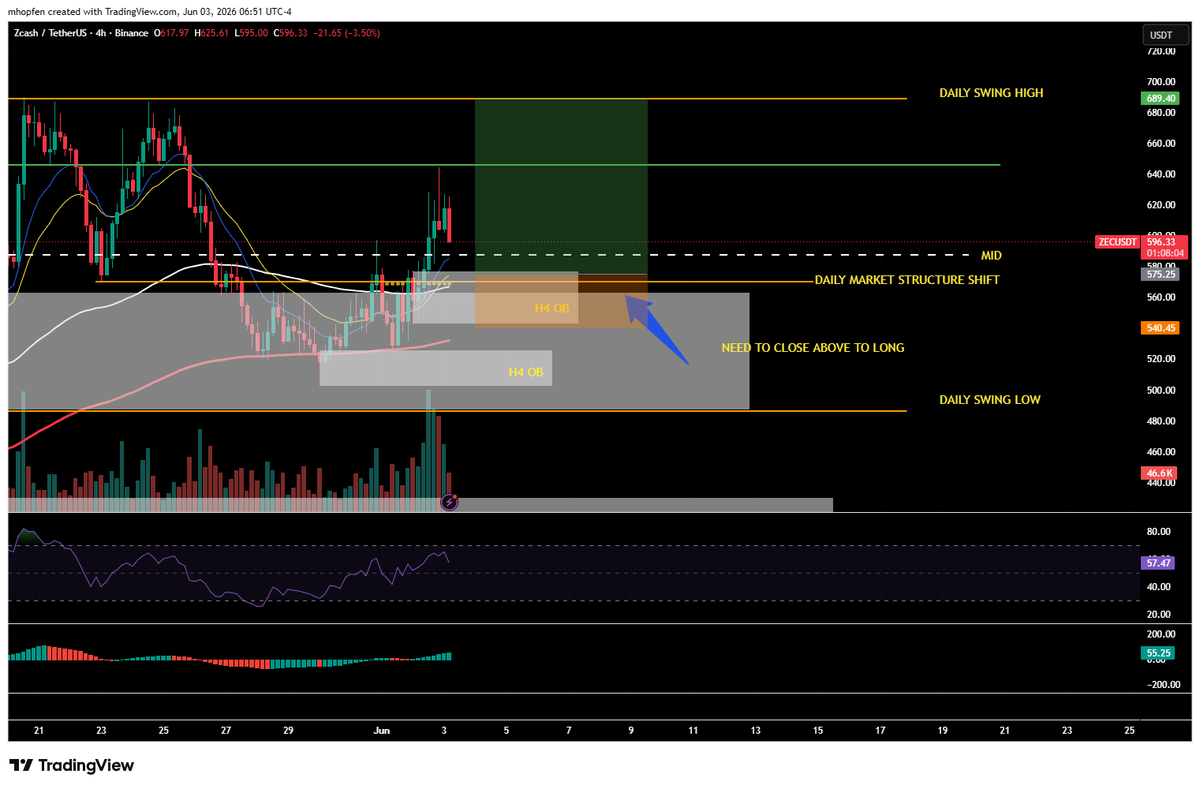Click the 480.00 price axis label

tap(1161, 422)
